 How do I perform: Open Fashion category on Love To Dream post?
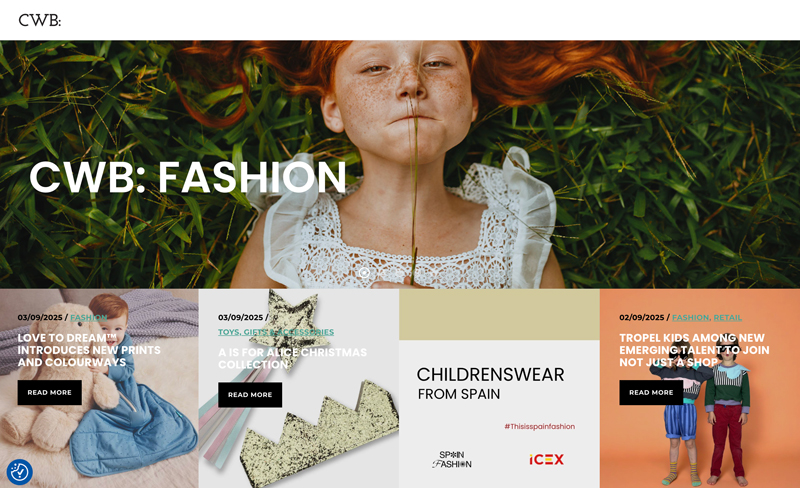pos(89,318)
